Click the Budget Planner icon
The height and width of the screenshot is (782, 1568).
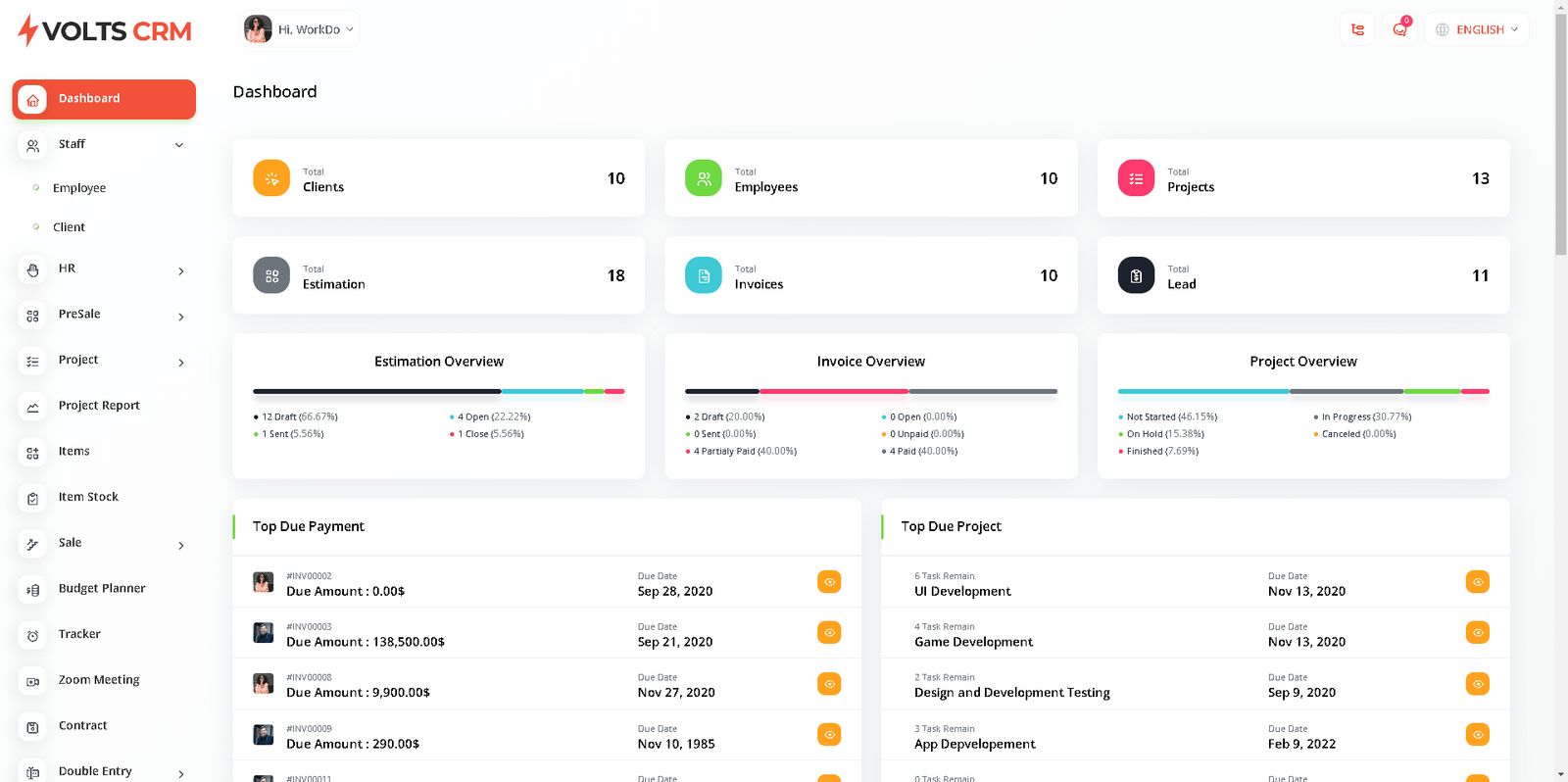[x=32, y=590]
